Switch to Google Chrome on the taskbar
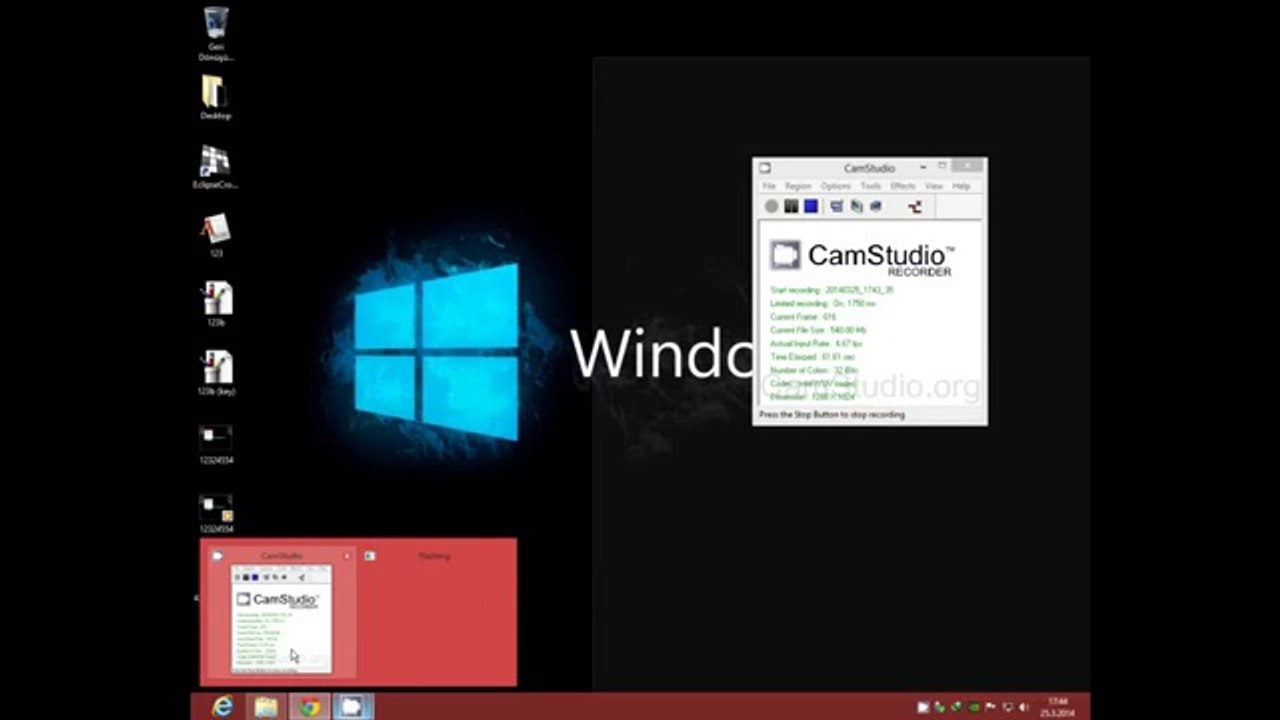 (310, 707)
